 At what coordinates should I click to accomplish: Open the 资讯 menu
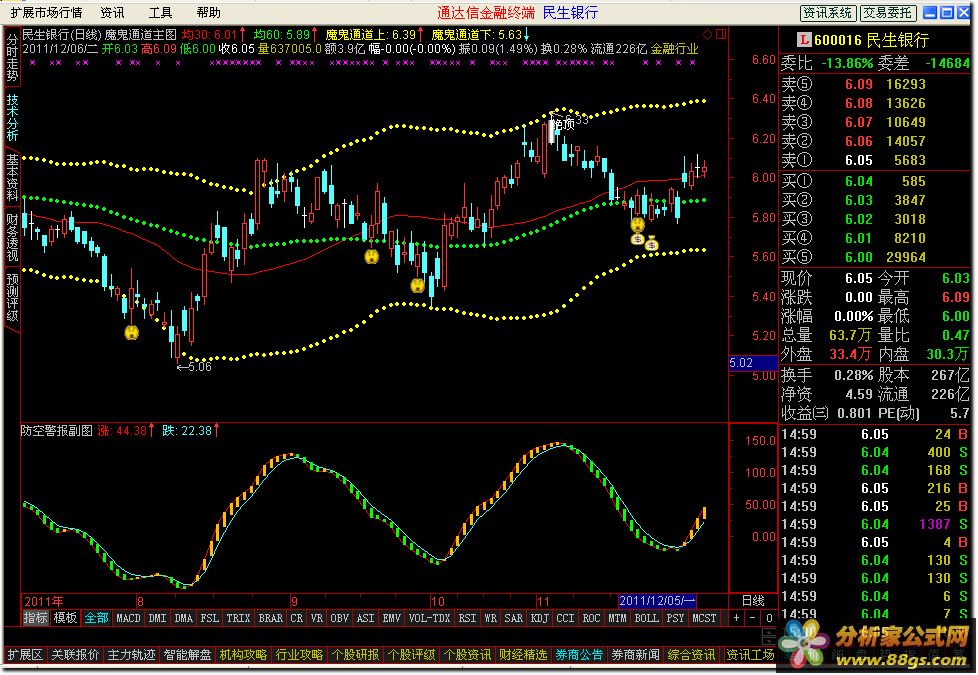[112, 12]
